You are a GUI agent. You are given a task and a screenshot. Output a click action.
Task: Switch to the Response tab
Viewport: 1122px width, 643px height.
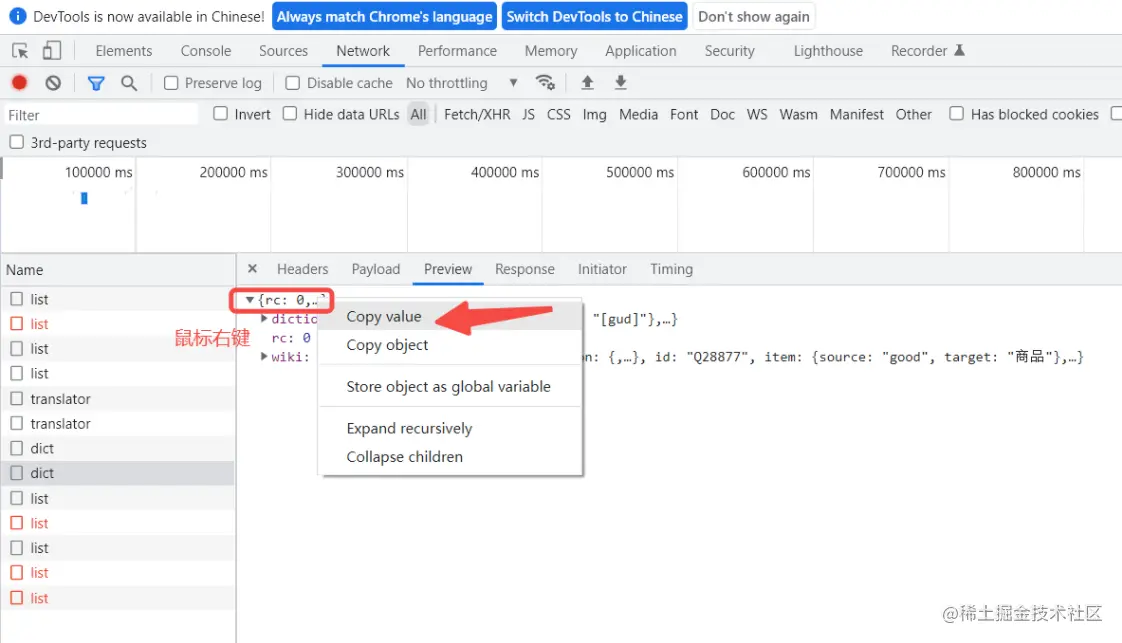coord(525,269)
